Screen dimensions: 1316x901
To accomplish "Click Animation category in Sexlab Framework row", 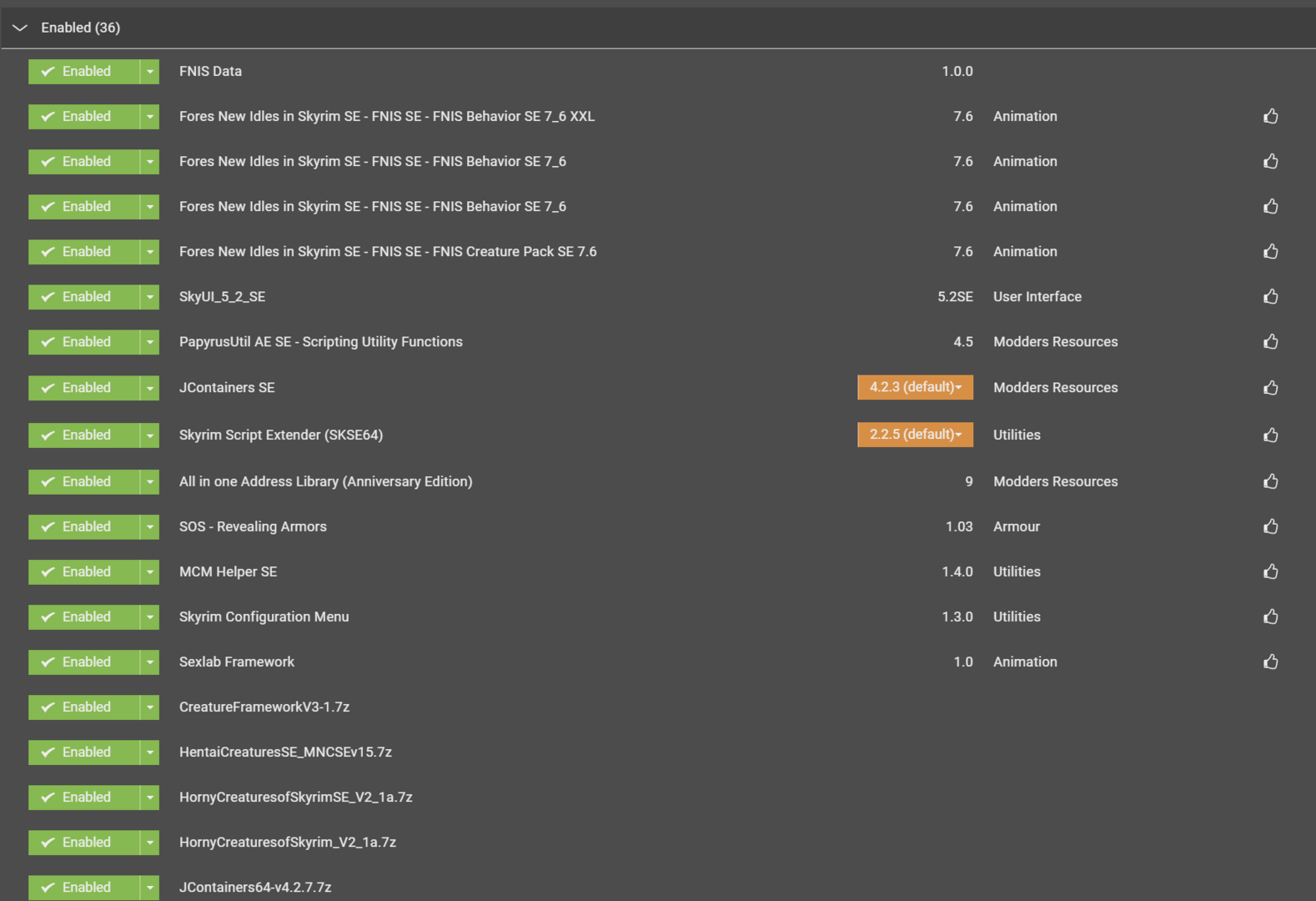I will click(x=1025, y=662).
